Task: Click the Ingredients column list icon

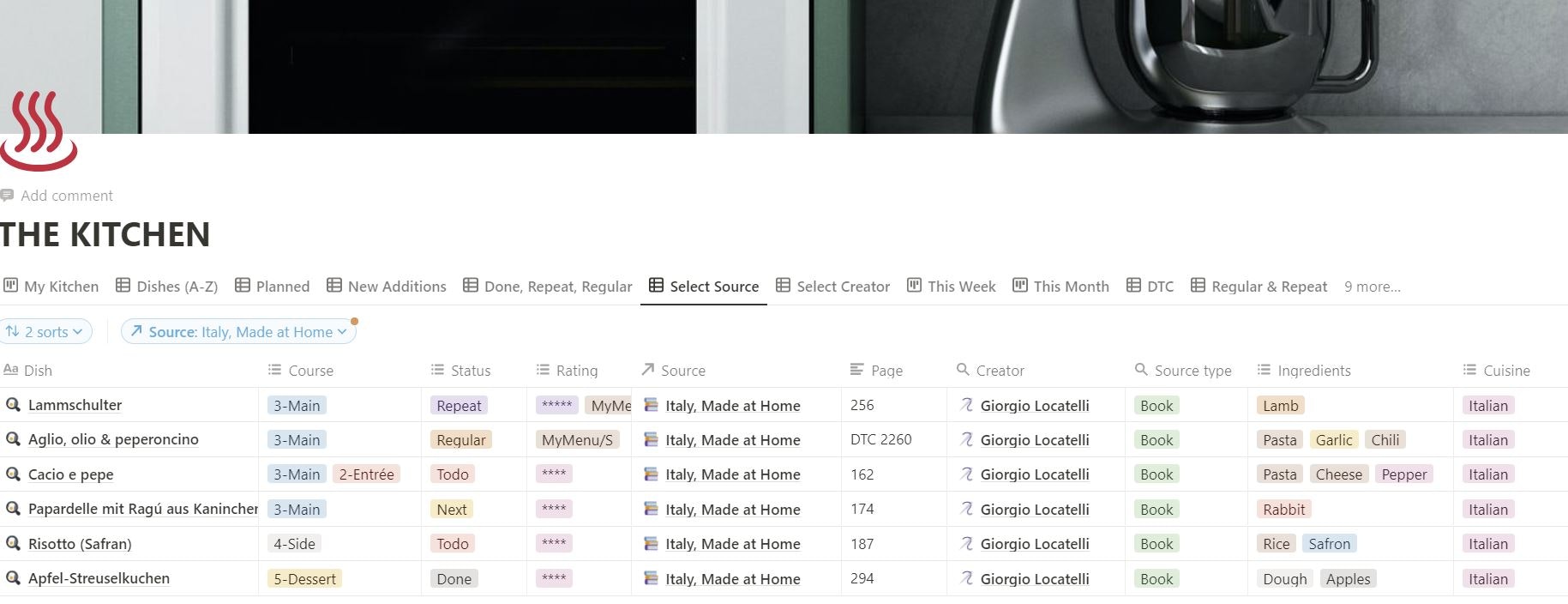Action: pos(1264,370)
